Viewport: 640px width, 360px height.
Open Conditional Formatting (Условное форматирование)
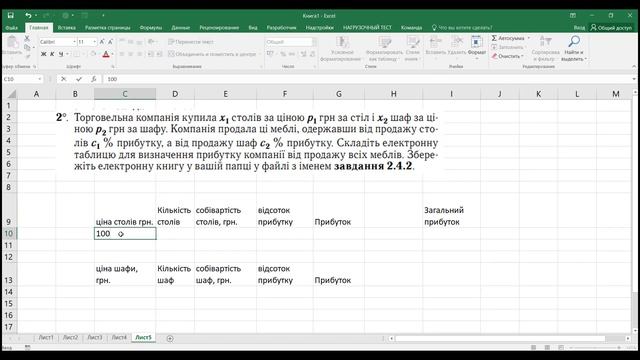coord(342,48)
